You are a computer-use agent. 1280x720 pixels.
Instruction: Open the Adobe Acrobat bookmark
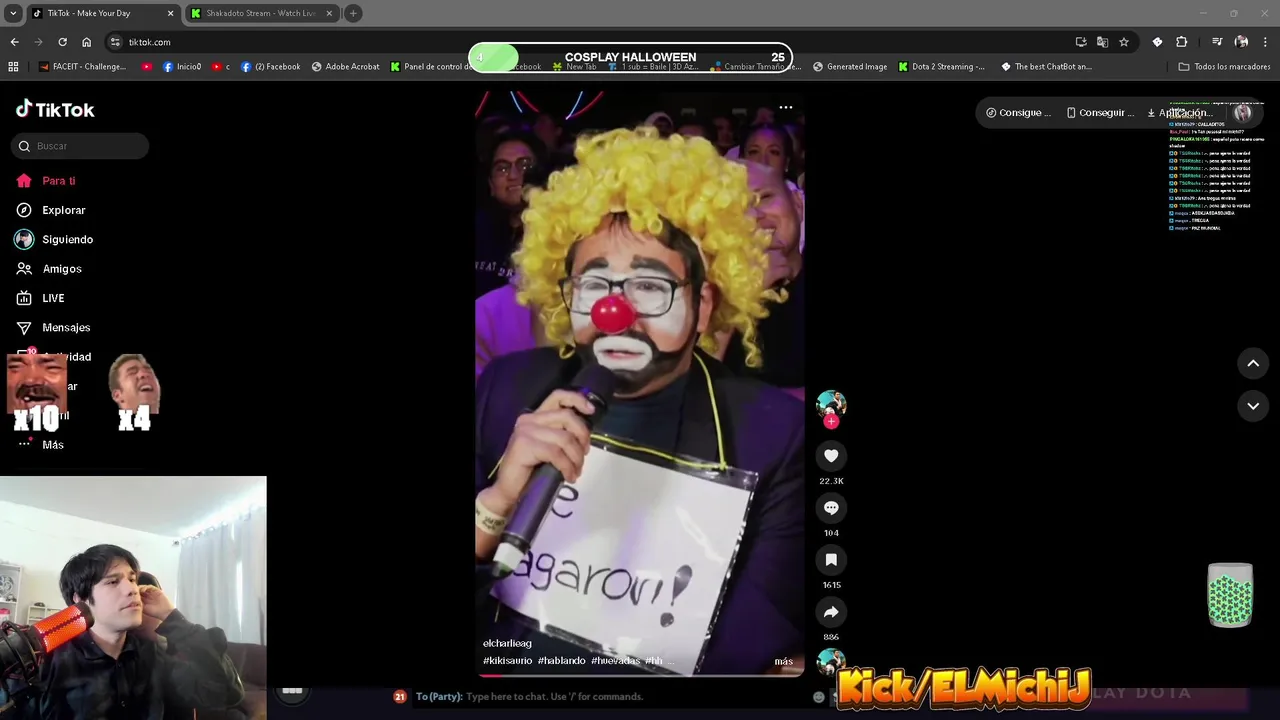coord(346,67)
